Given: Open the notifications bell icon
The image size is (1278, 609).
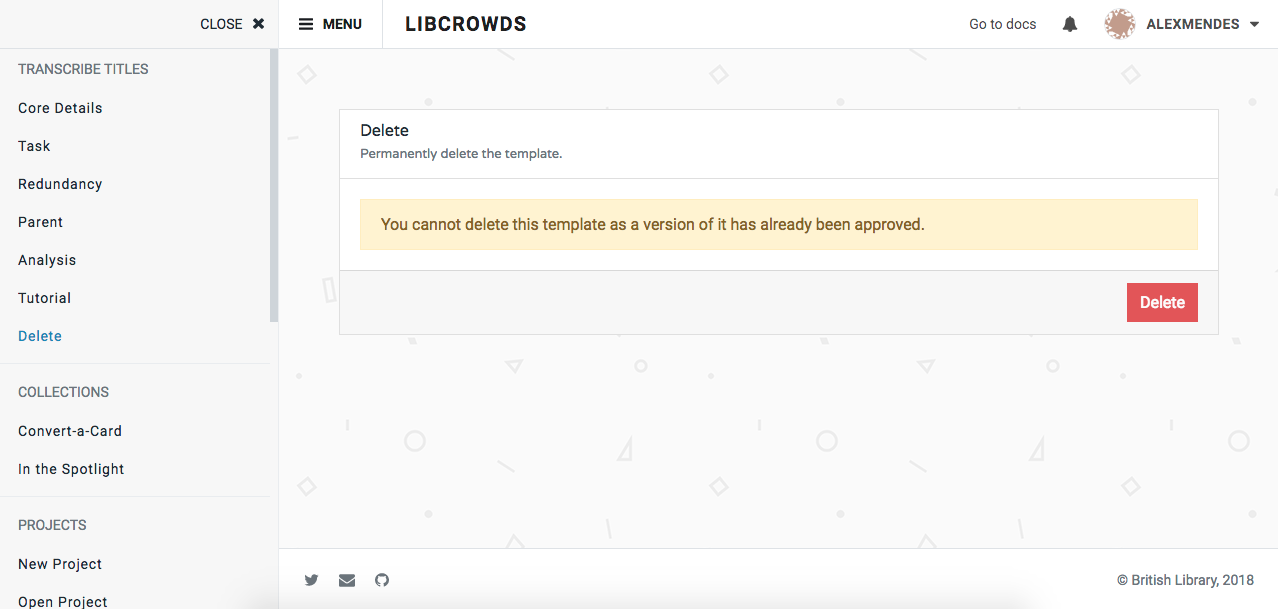Looking at the screenshot, I should point(1069,23).
